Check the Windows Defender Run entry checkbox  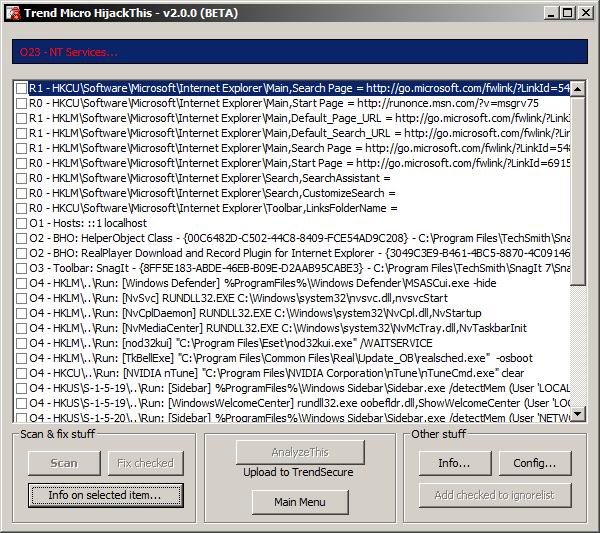21,283
